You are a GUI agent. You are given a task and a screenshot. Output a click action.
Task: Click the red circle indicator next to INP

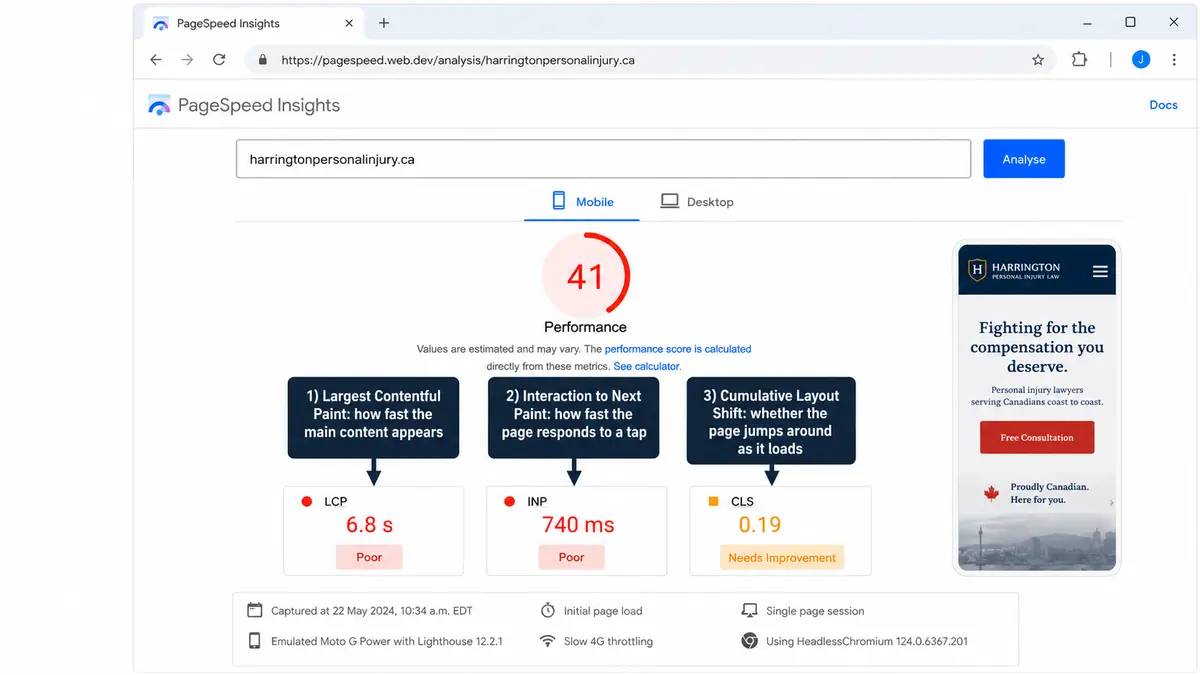coord(510,501)
